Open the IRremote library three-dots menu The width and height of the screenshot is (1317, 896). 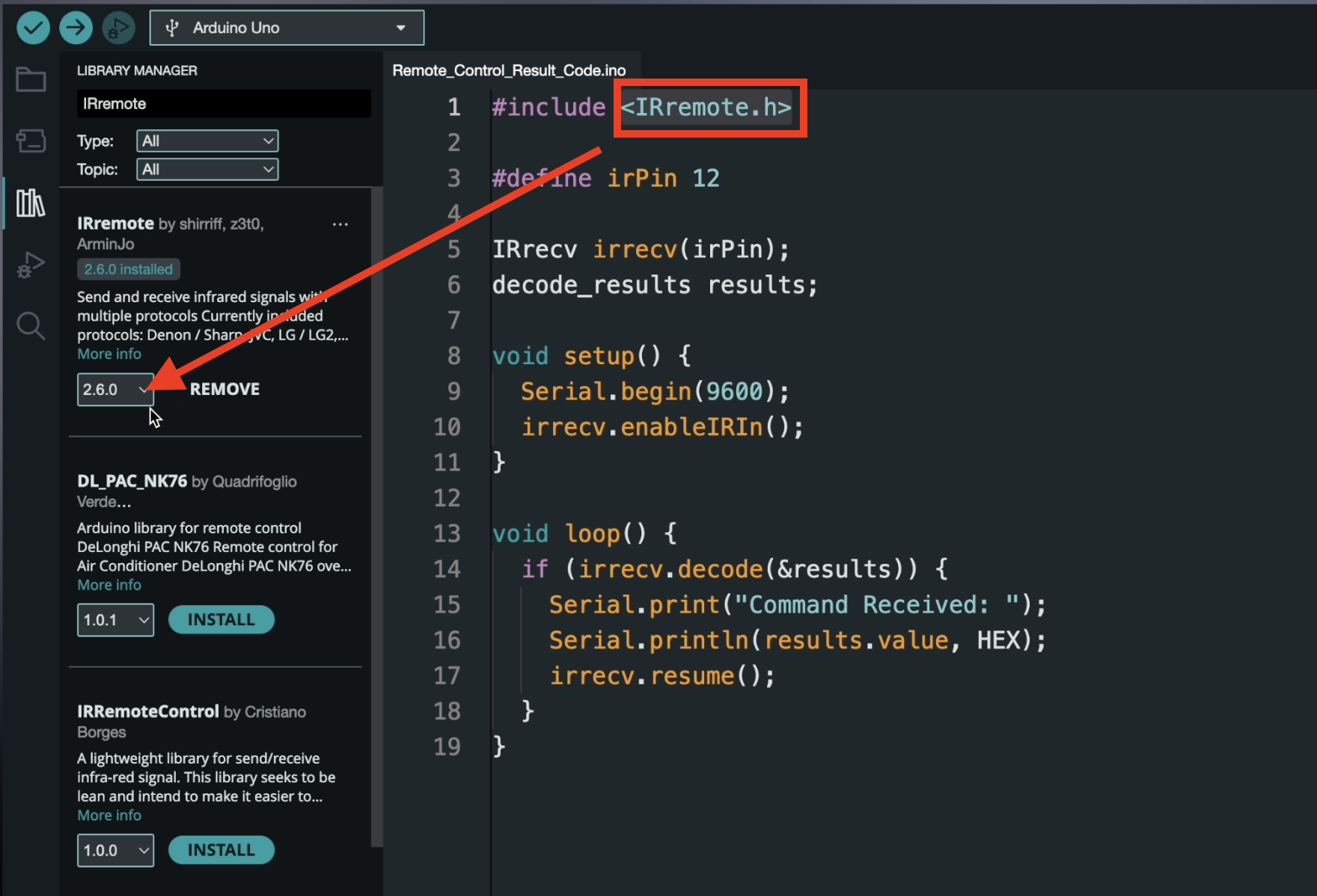340,224
